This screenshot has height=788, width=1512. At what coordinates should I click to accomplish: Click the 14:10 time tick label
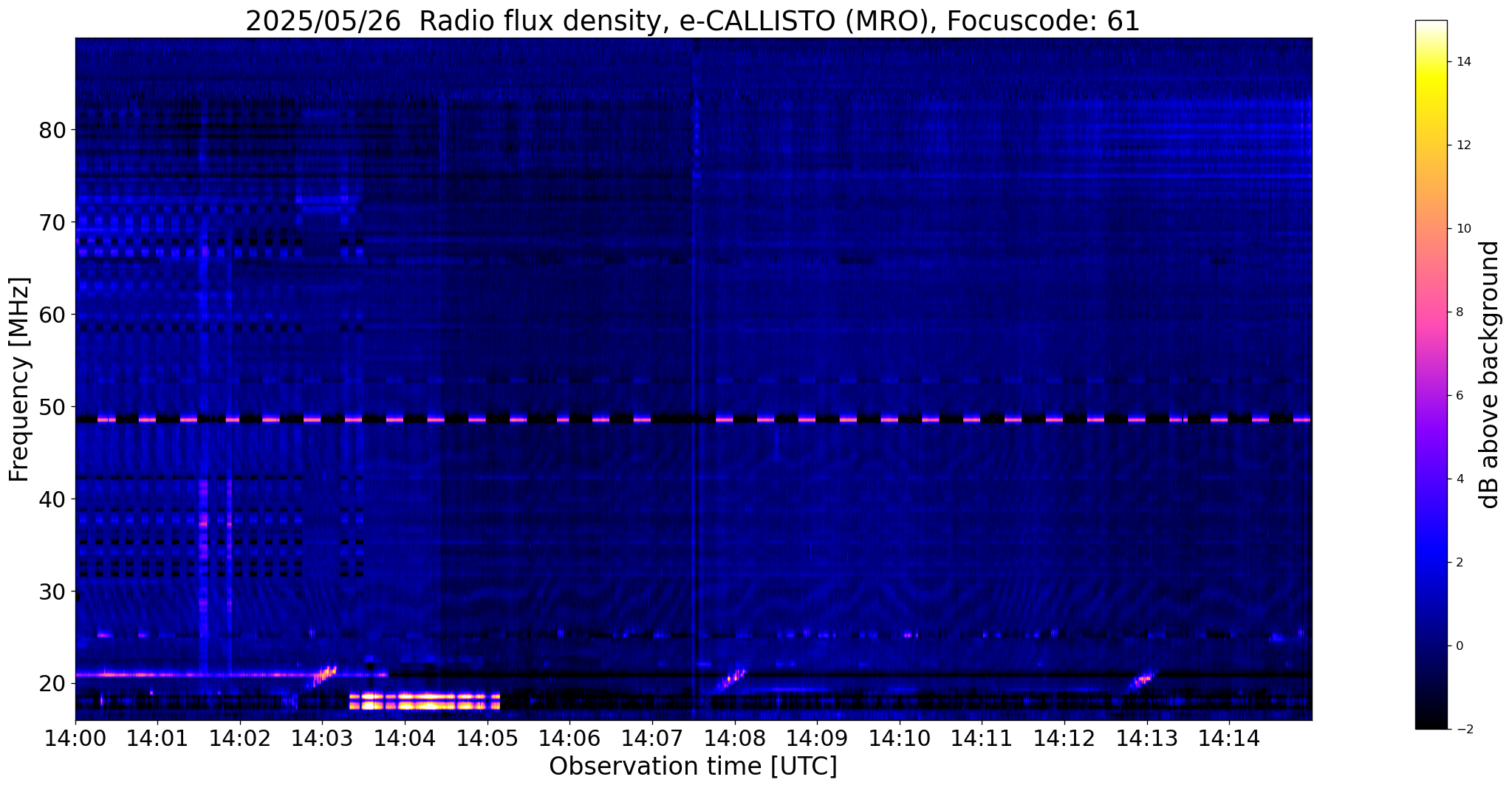900,738
